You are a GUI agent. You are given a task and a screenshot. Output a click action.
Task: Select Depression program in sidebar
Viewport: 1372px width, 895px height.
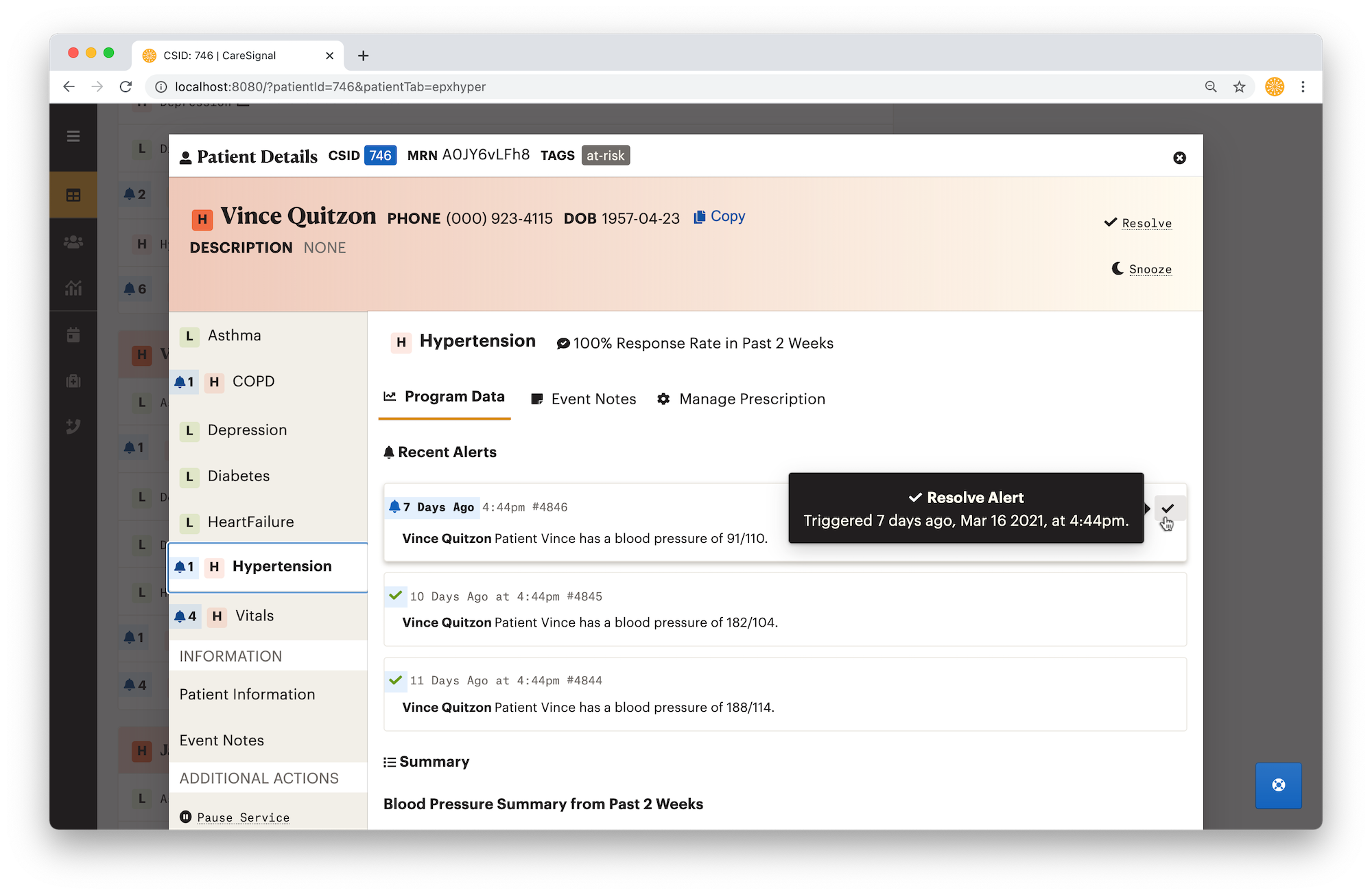268,430
